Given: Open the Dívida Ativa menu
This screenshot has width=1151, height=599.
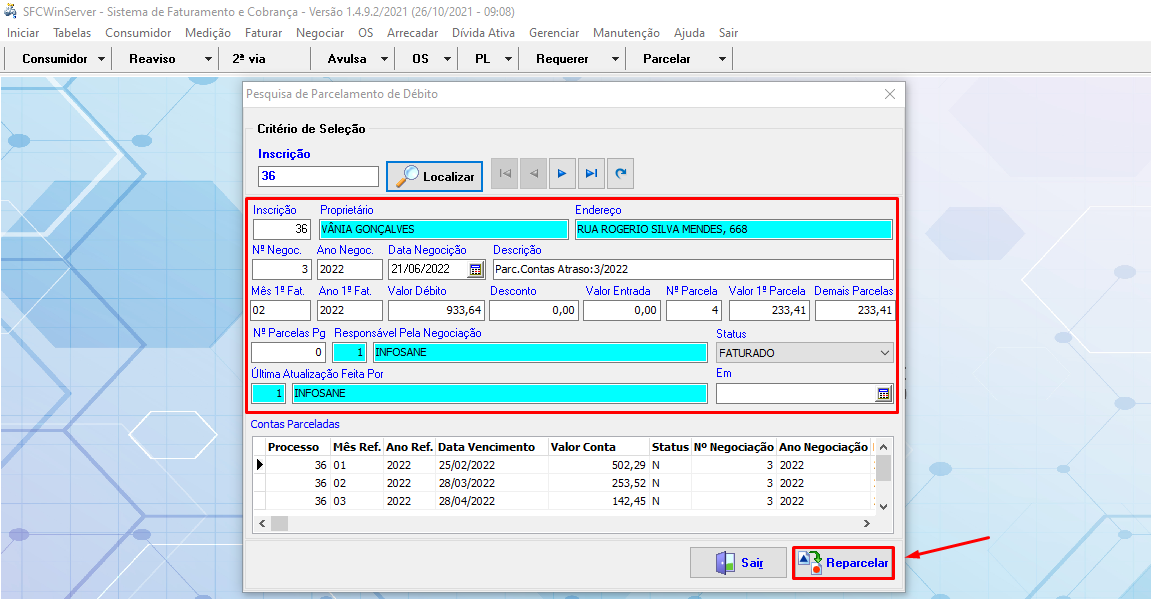Looking at the screenshot, I should coord(483,33).
